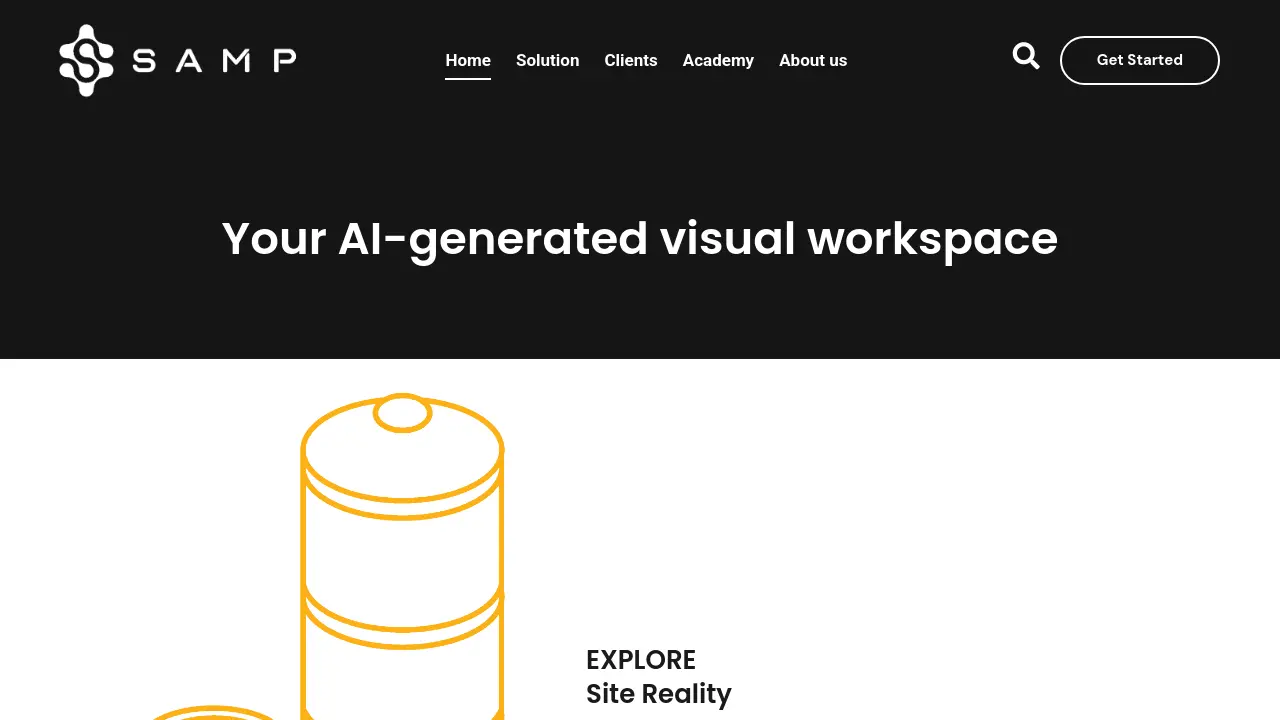The width and height of the screenshot is (1280, 720).
Task: Click the Site Reality label text
Action: [659, 694]
